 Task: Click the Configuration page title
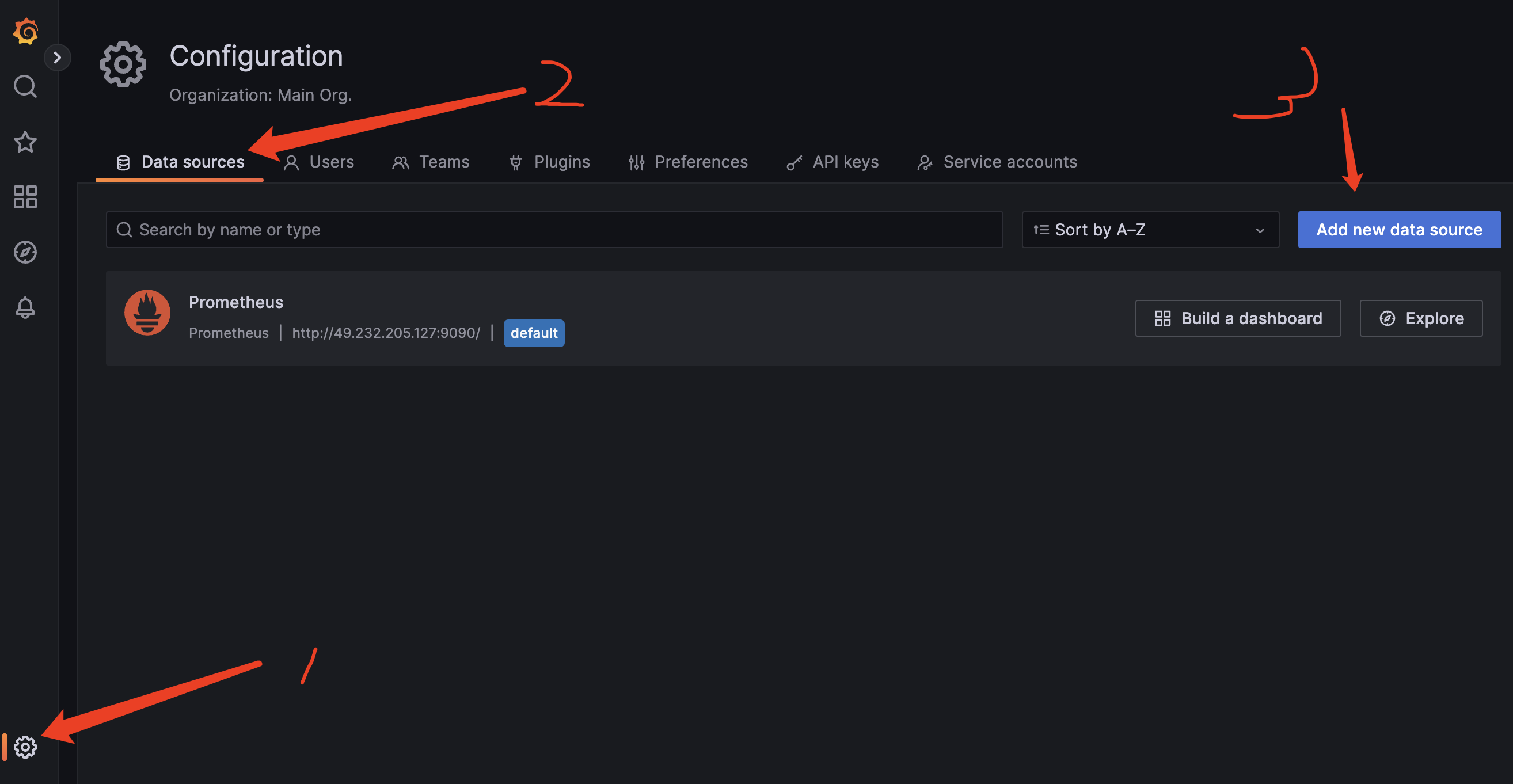(x=256, y=56)
